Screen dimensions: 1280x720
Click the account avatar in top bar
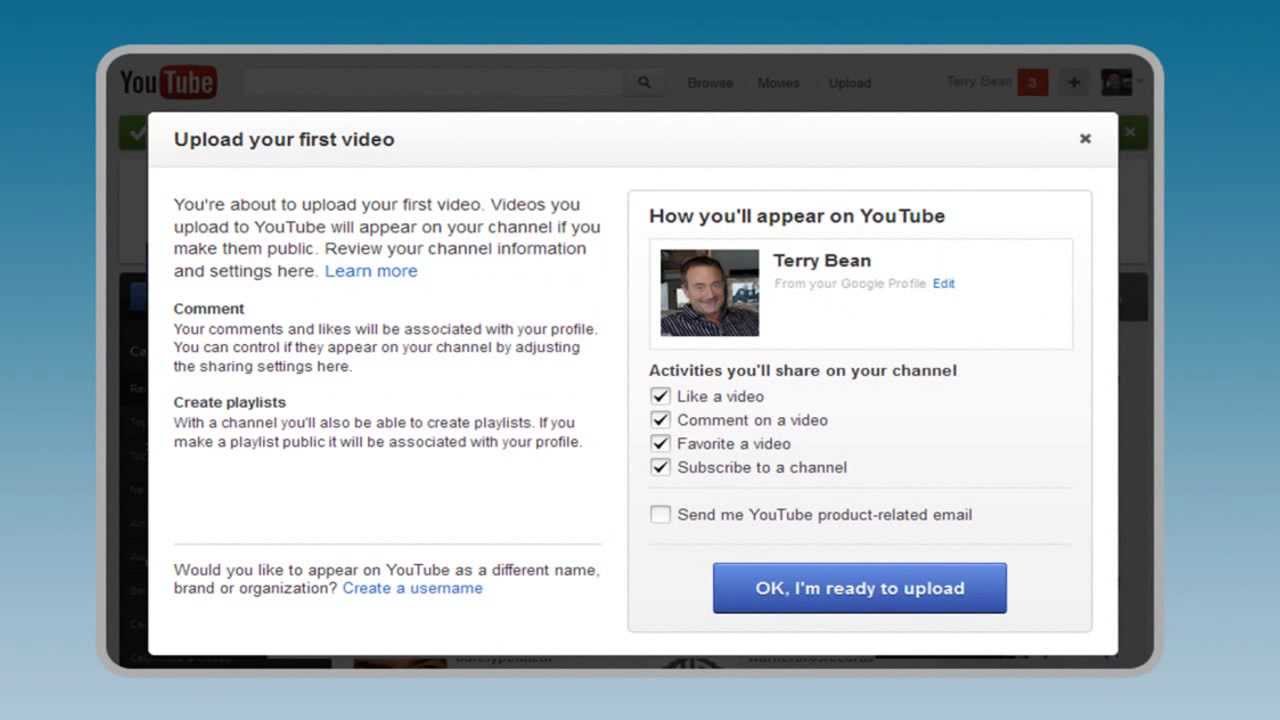coord(1116,82)
